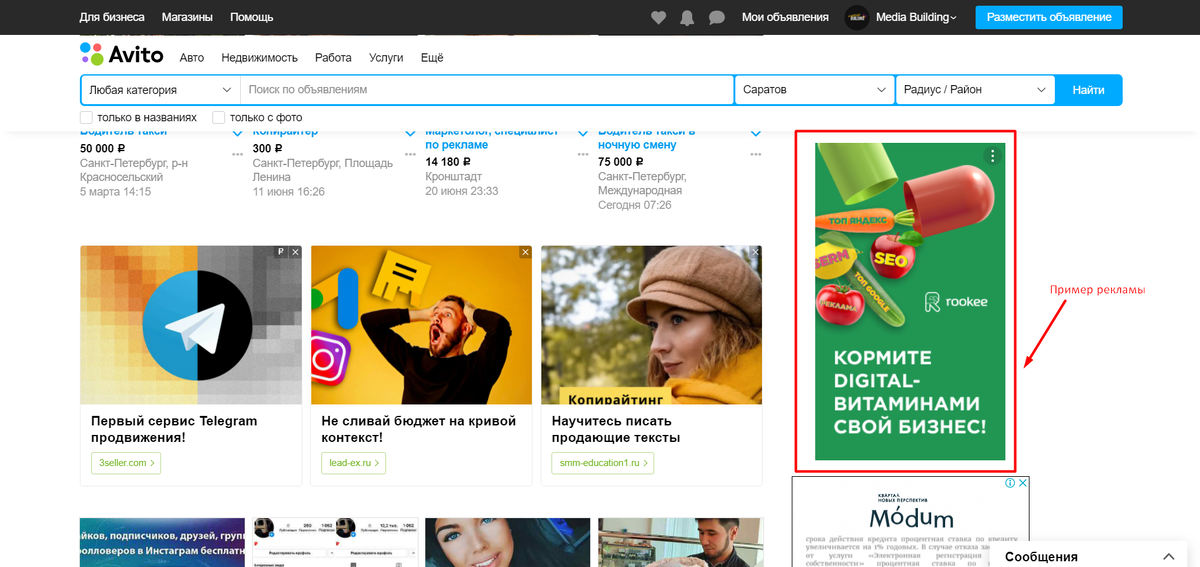Go to the 'Авто' category
1200x567 pixels.
click(x=192, y=58)
